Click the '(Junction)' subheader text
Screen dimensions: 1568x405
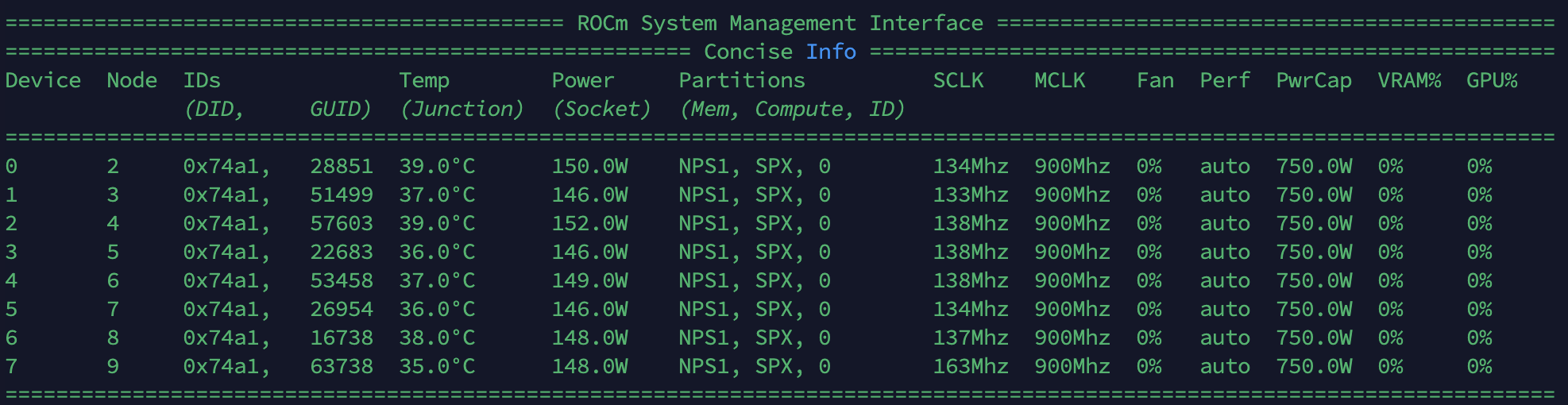(x=462, y=109)
